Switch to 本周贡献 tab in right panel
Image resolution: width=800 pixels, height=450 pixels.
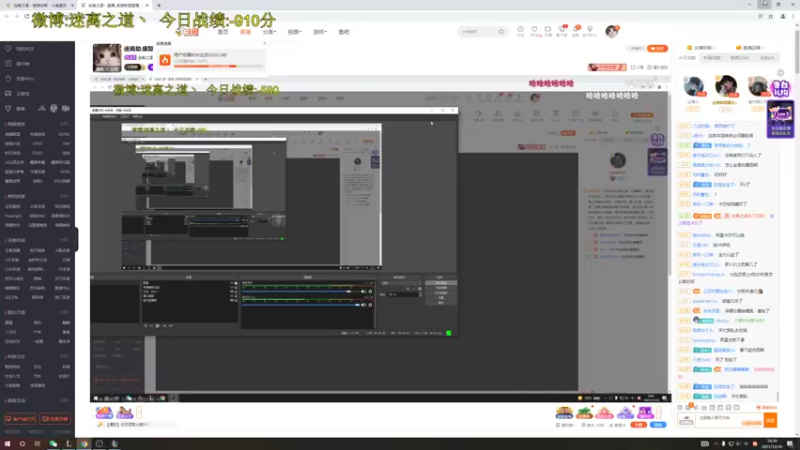click(x=712, y=58)
